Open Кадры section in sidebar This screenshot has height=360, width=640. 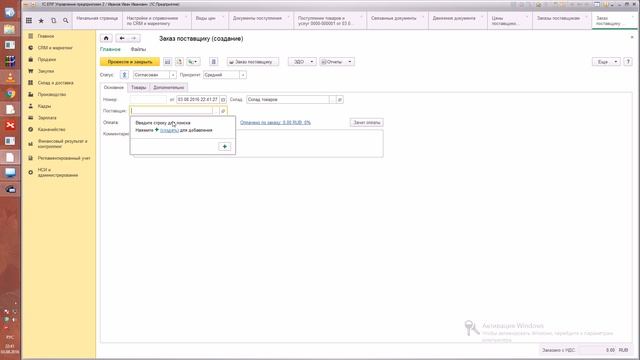click(x=44, y=106)
